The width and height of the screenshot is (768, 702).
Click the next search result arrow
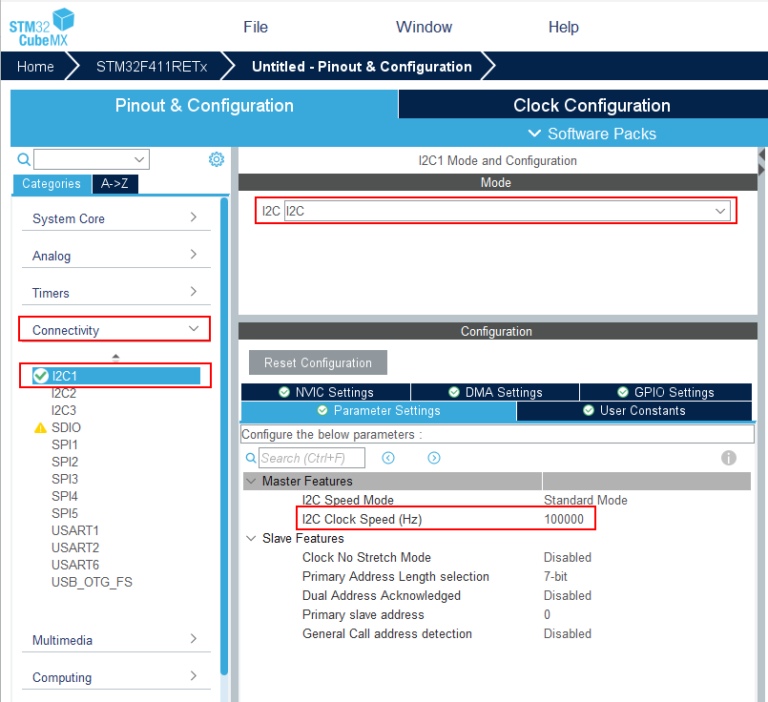click(434, 458)
